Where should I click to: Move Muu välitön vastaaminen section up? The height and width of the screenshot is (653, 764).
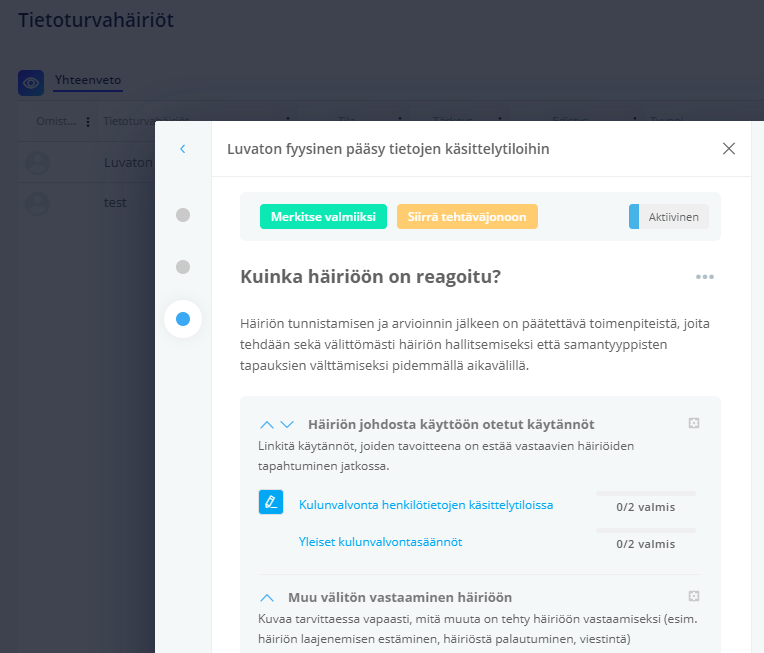coord(267,597)
